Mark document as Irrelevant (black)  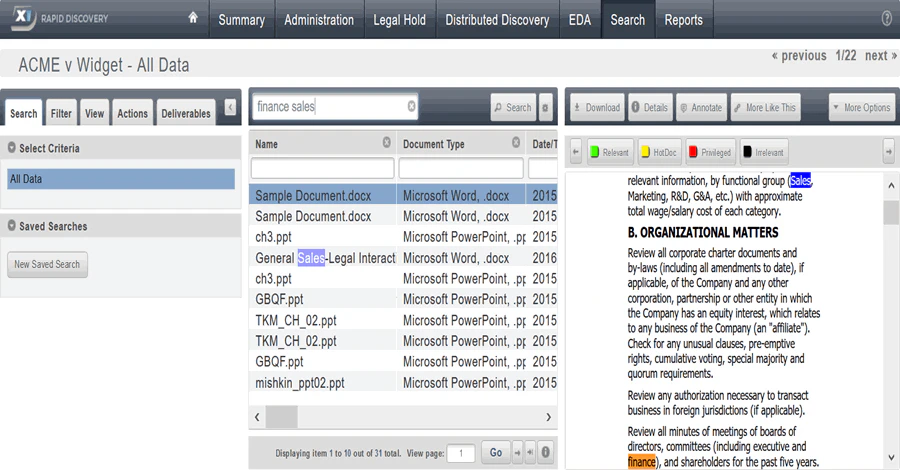click(x=764, y=152)
